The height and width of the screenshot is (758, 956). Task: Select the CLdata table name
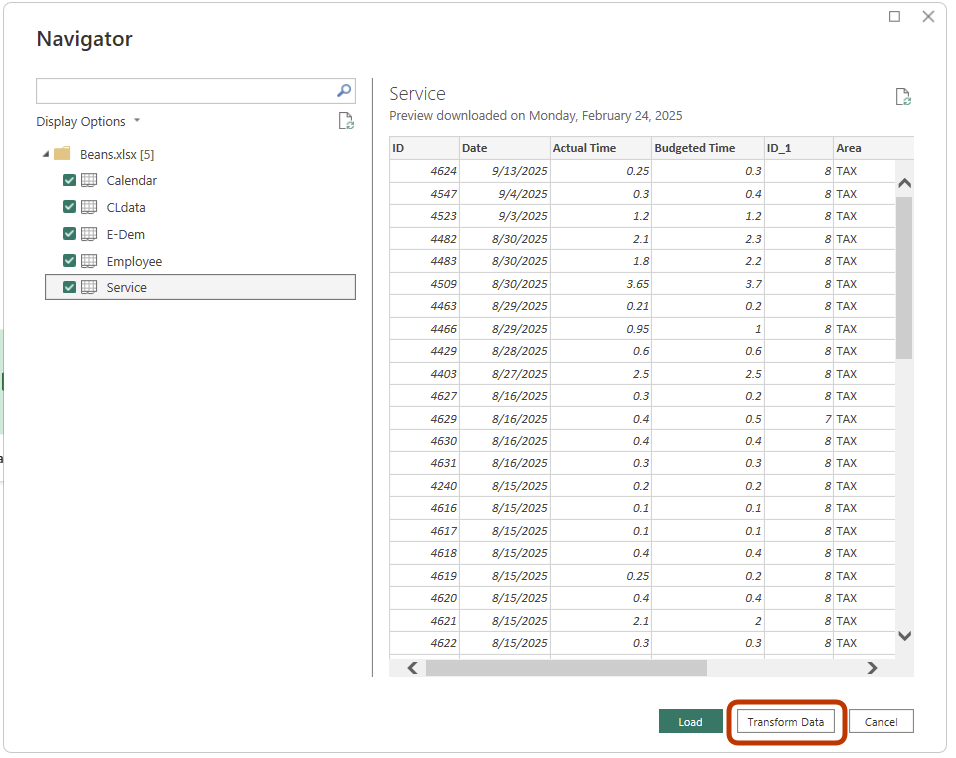126,207
